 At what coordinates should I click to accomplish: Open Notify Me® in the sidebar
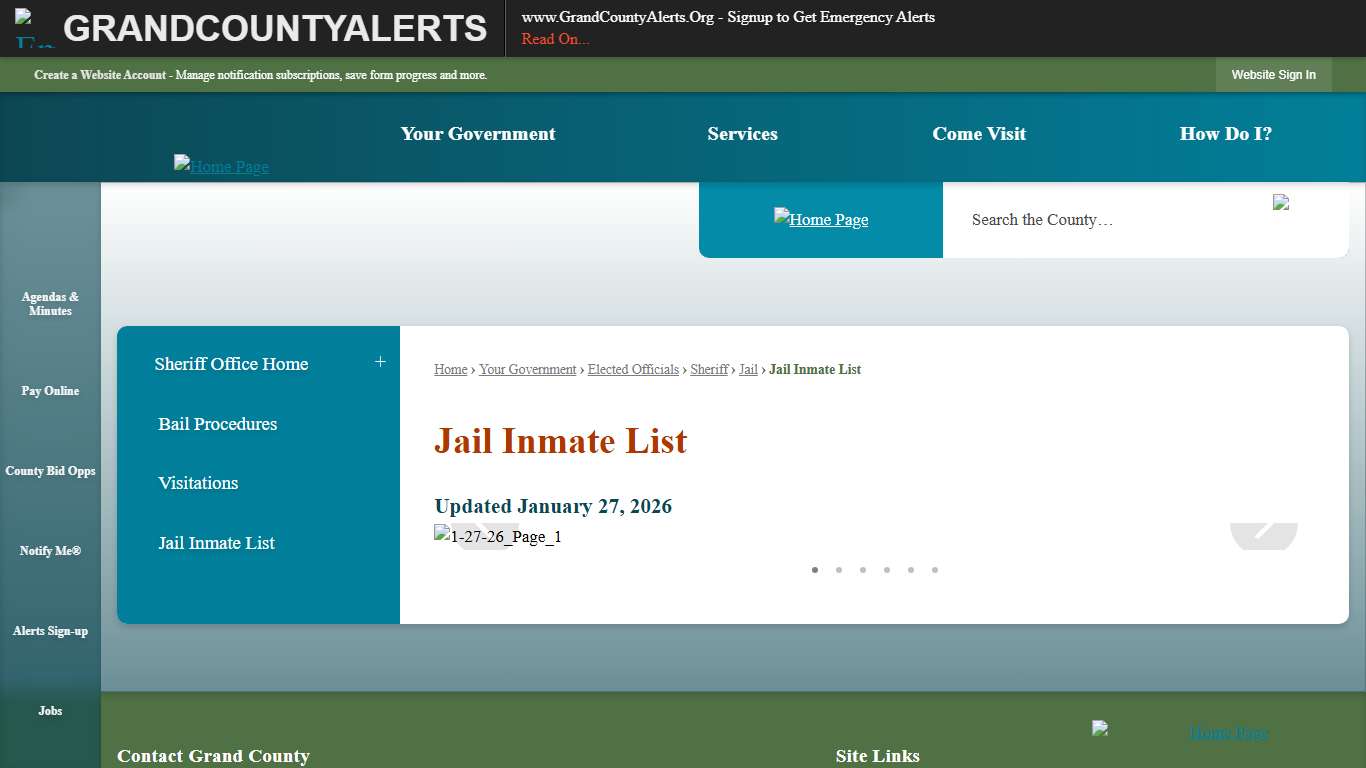point(49,551)
